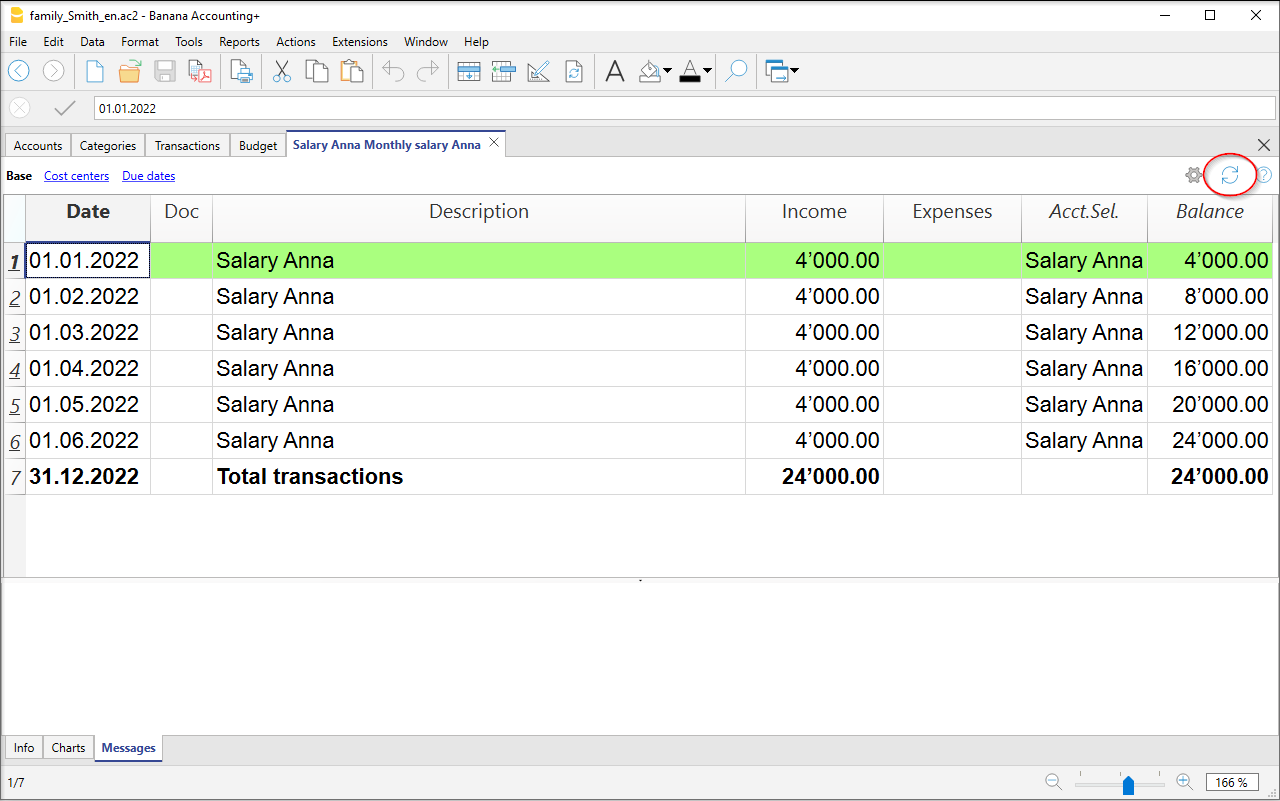Open the Format menu
1280x801 pixels.
tap(140, 42)
